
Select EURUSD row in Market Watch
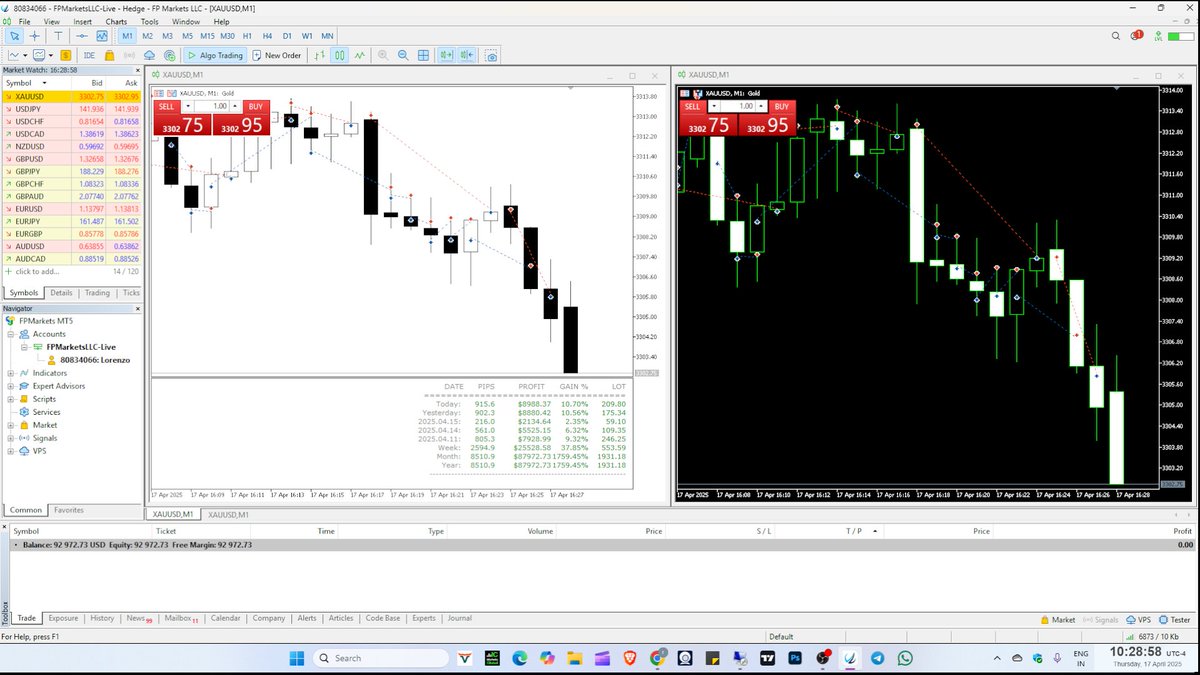coord(72,209)
